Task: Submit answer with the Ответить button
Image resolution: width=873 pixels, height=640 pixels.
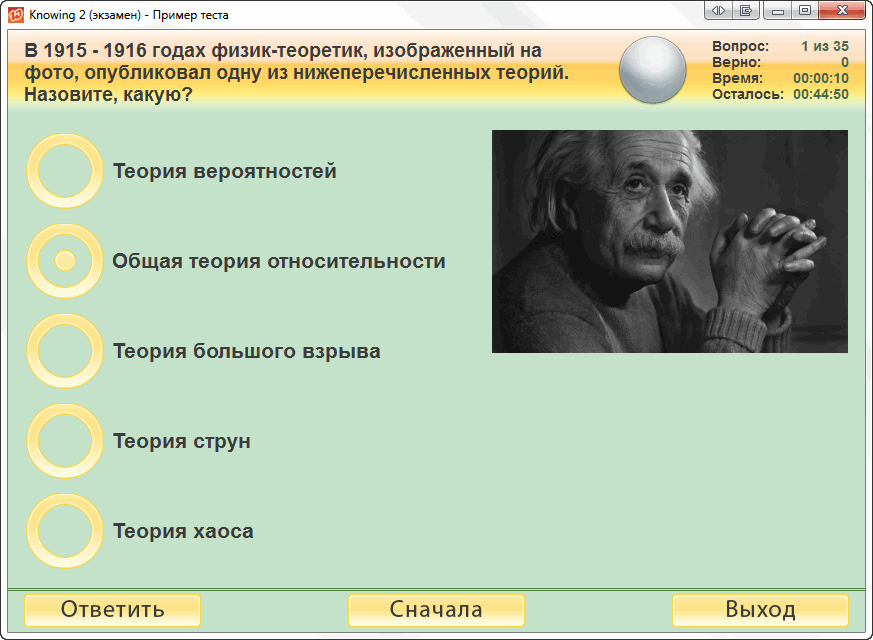Action: coord(112,610)
